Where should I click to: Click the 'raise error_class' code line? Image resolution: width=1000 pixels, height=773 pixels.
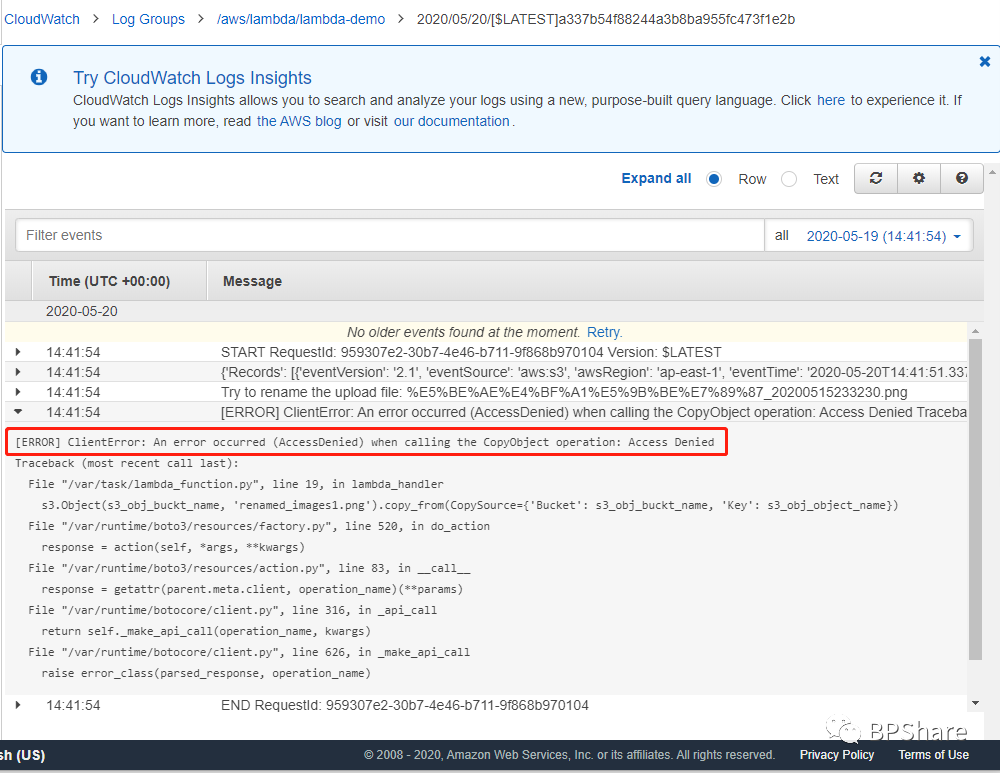pyautogui.click(x=206, y=674)
